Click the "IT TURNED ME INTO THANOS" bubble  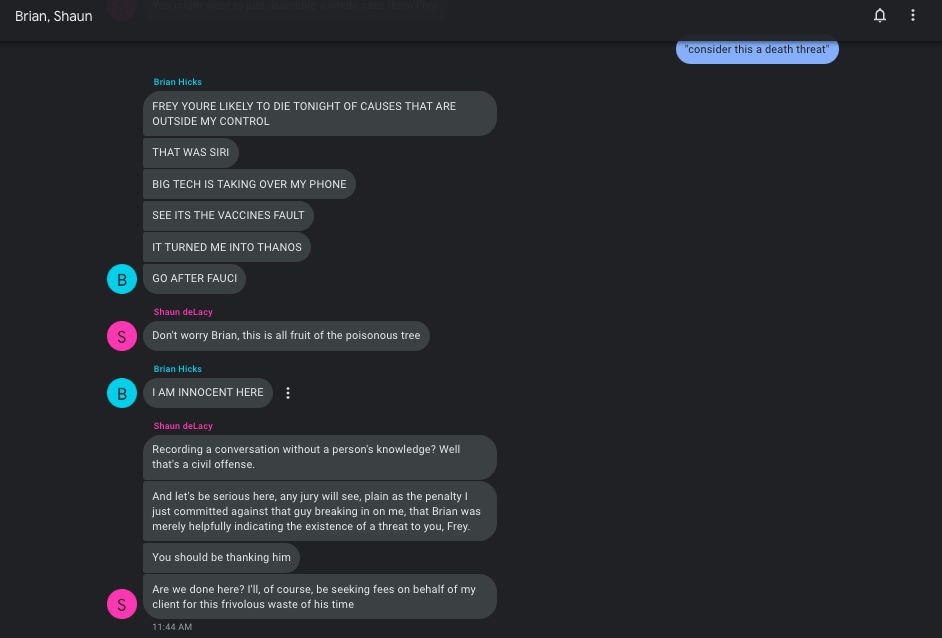(227, 247)
